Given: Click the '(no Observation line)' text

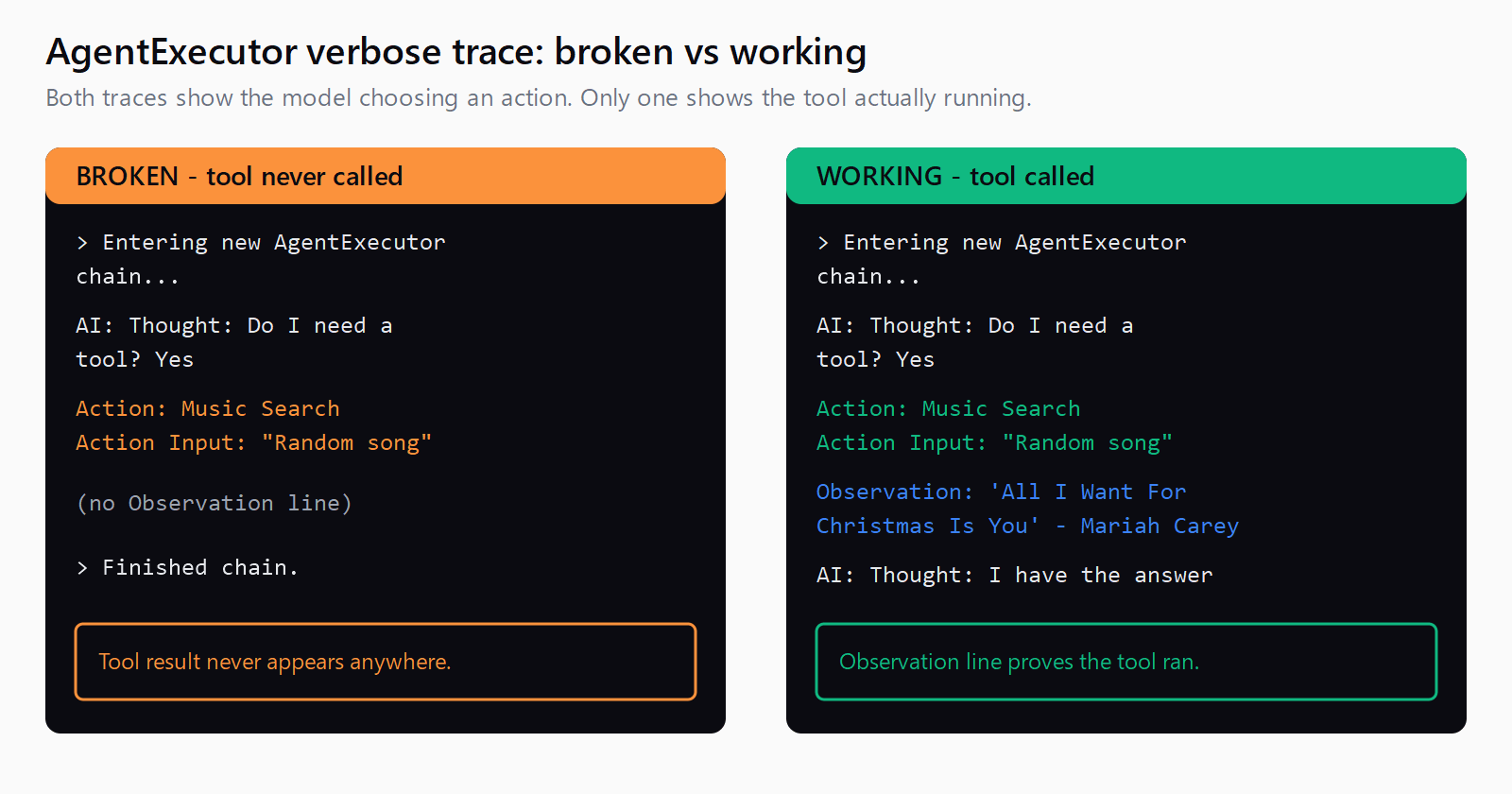Looking at the screenshot, I should click(x=215, y=503).
